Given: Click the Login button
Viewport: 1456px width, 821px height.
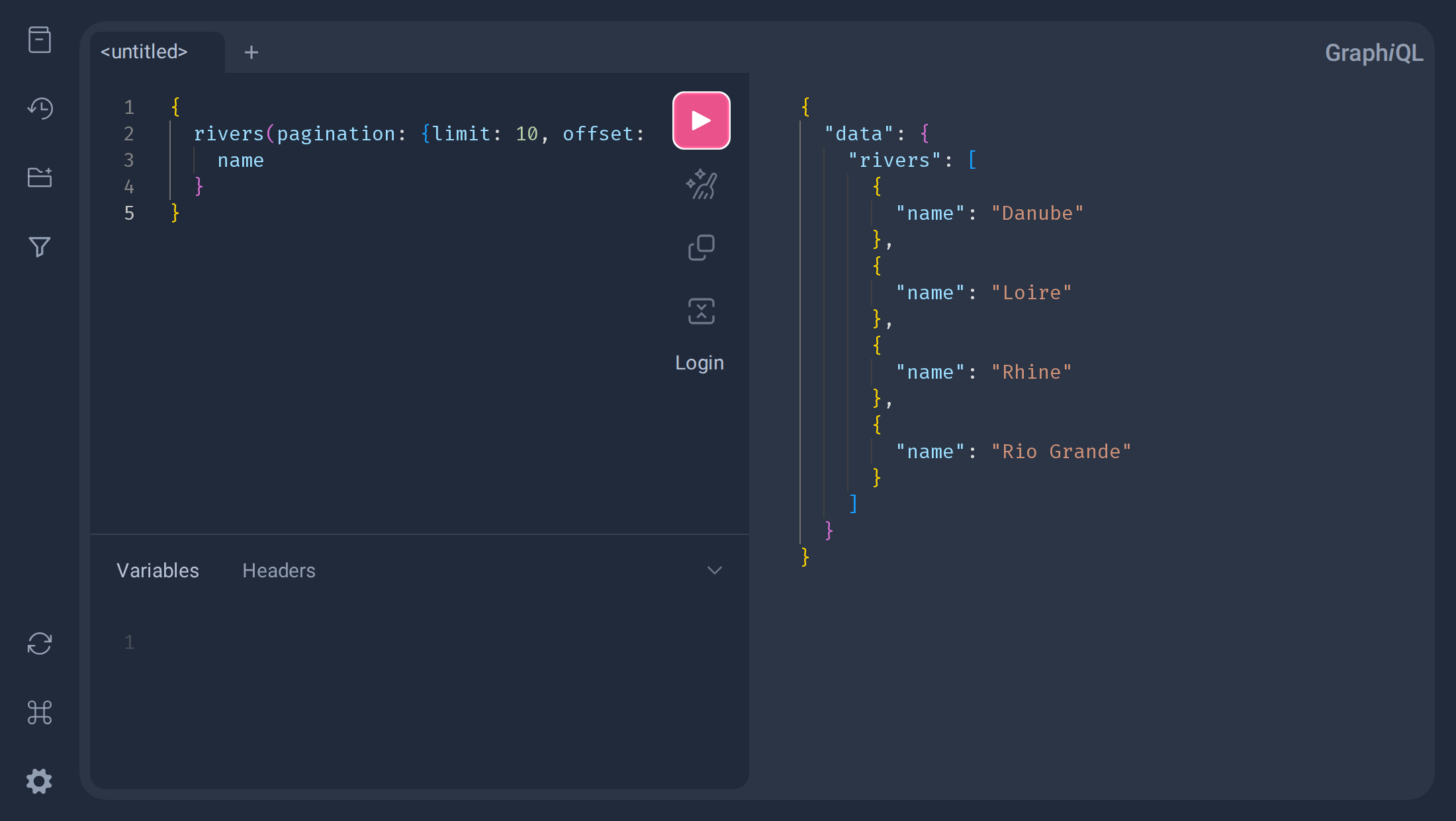Looking at the screenshot, I should click(x=700, y=363).
